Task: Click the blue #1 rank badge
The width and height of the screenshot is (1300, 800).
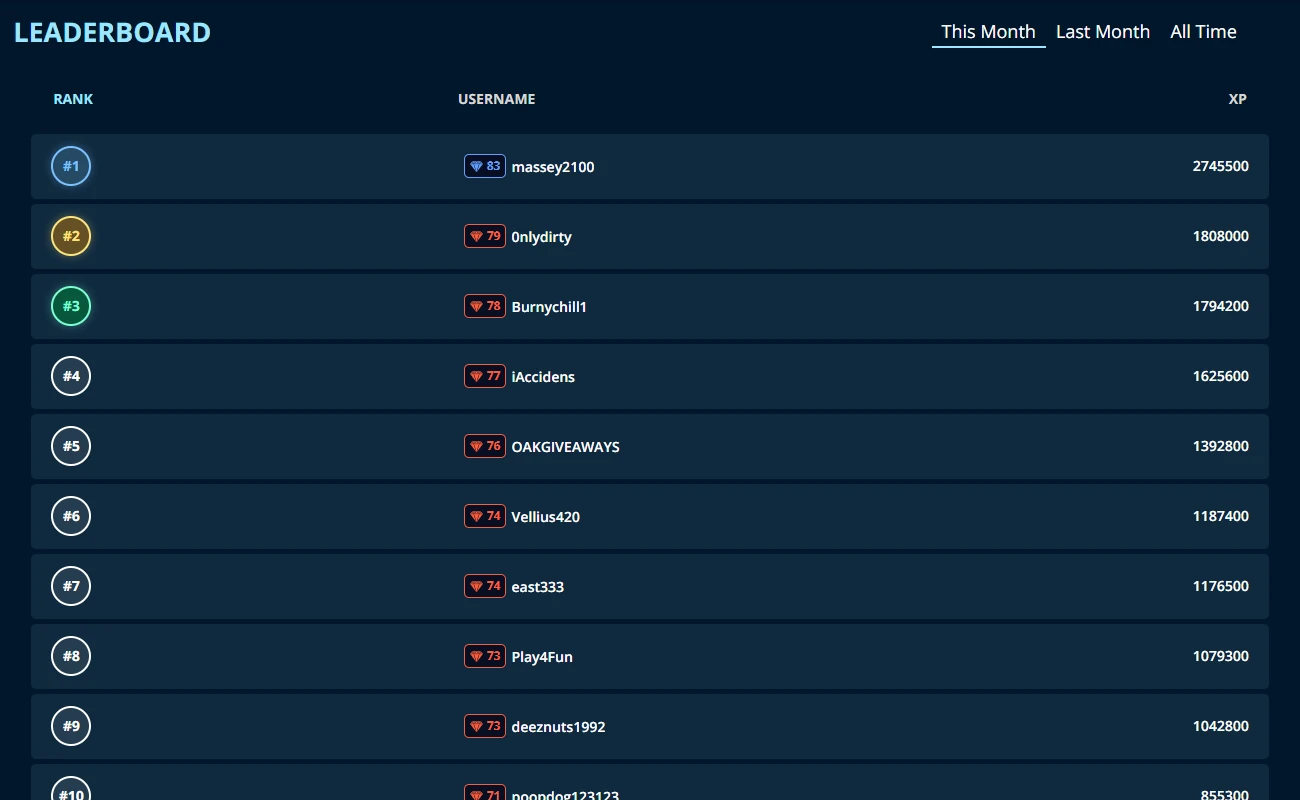Action: tap(71, 166)
